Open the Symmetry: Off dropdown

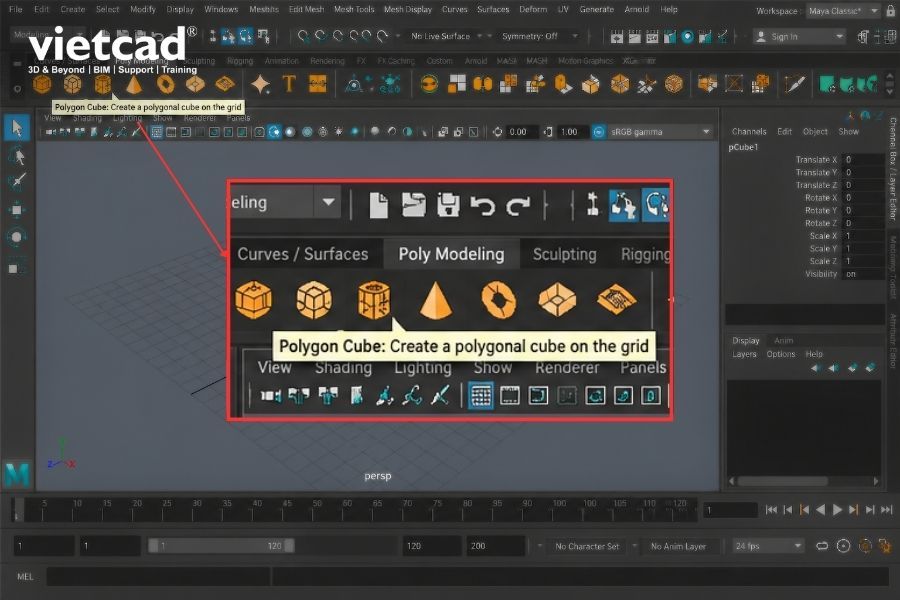(x=540, y=36)
